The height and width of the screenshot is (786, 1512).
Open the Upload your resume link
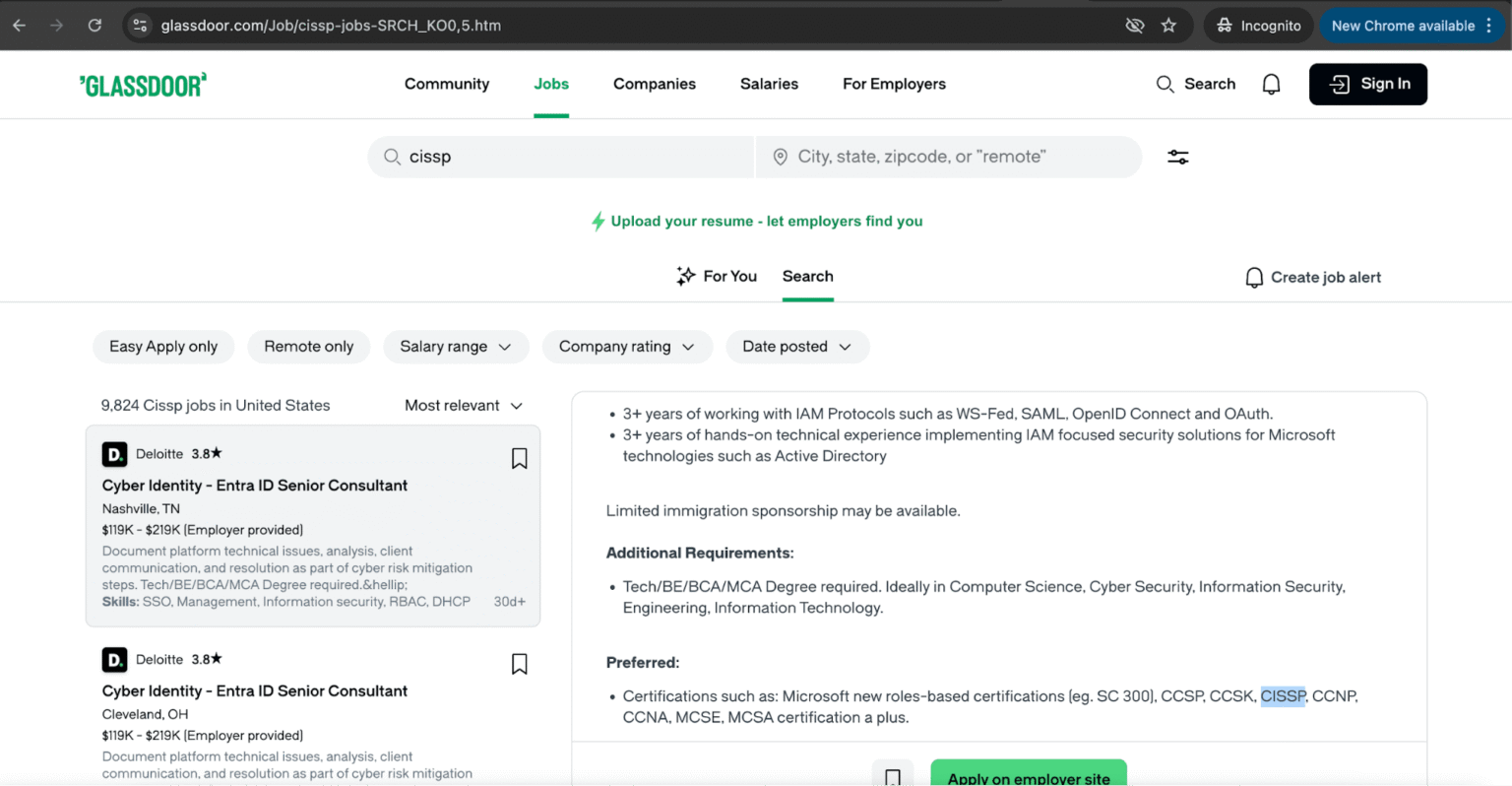pos(756,221)
